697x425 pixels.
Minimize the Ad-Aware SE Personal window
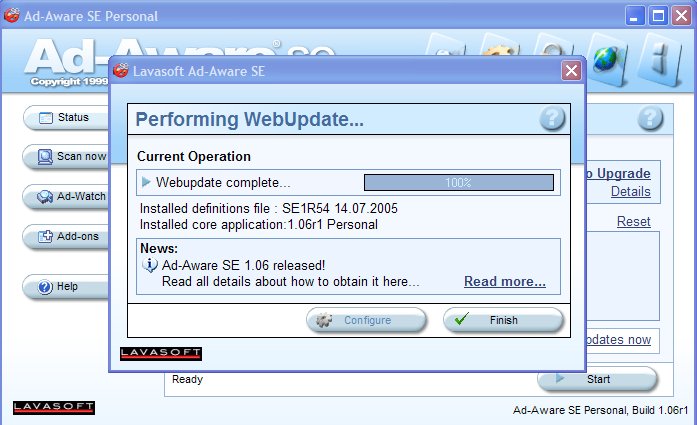point(635,16)
